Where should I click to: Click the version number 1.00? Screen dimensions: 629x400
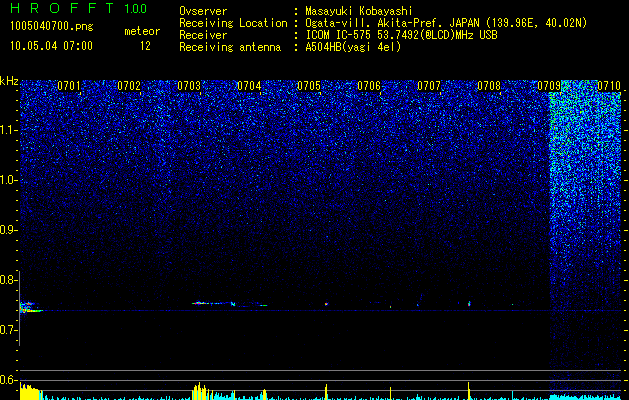[136, 9]
